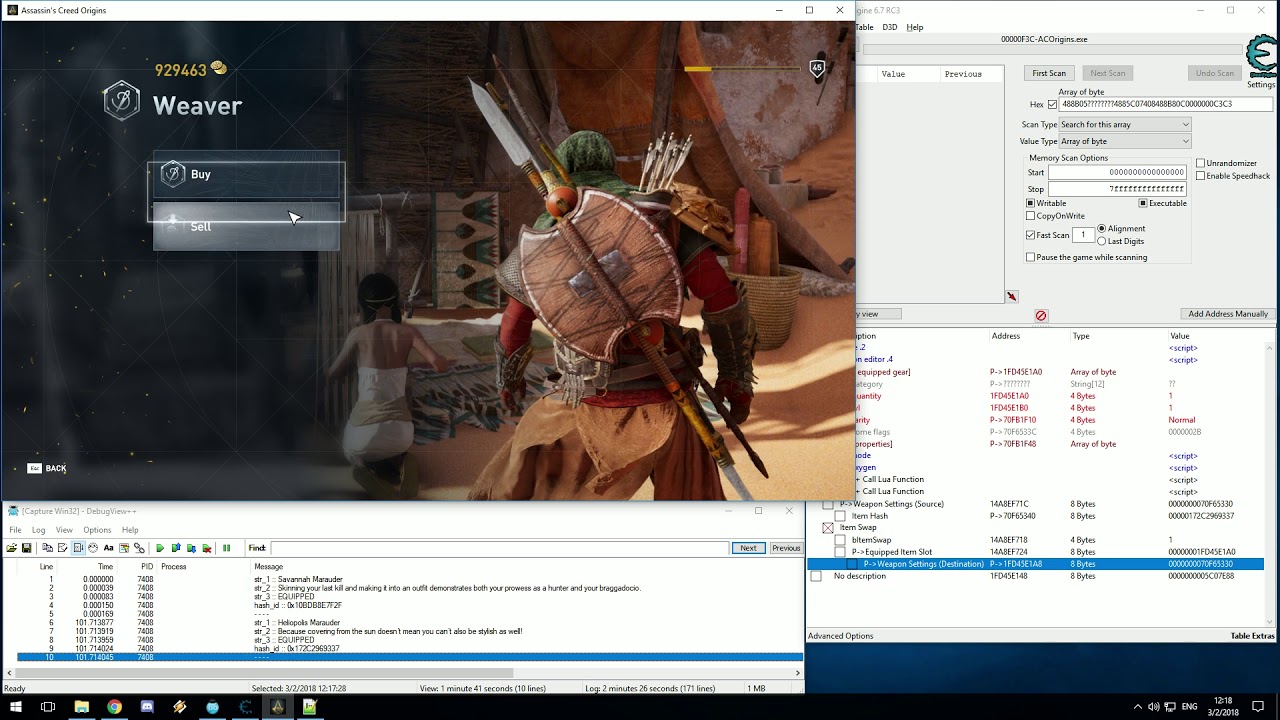Toggle the Writable checkbox
Viewport: 1280px width, 720px height.
pyautogui.click(x=1031, y=203)
